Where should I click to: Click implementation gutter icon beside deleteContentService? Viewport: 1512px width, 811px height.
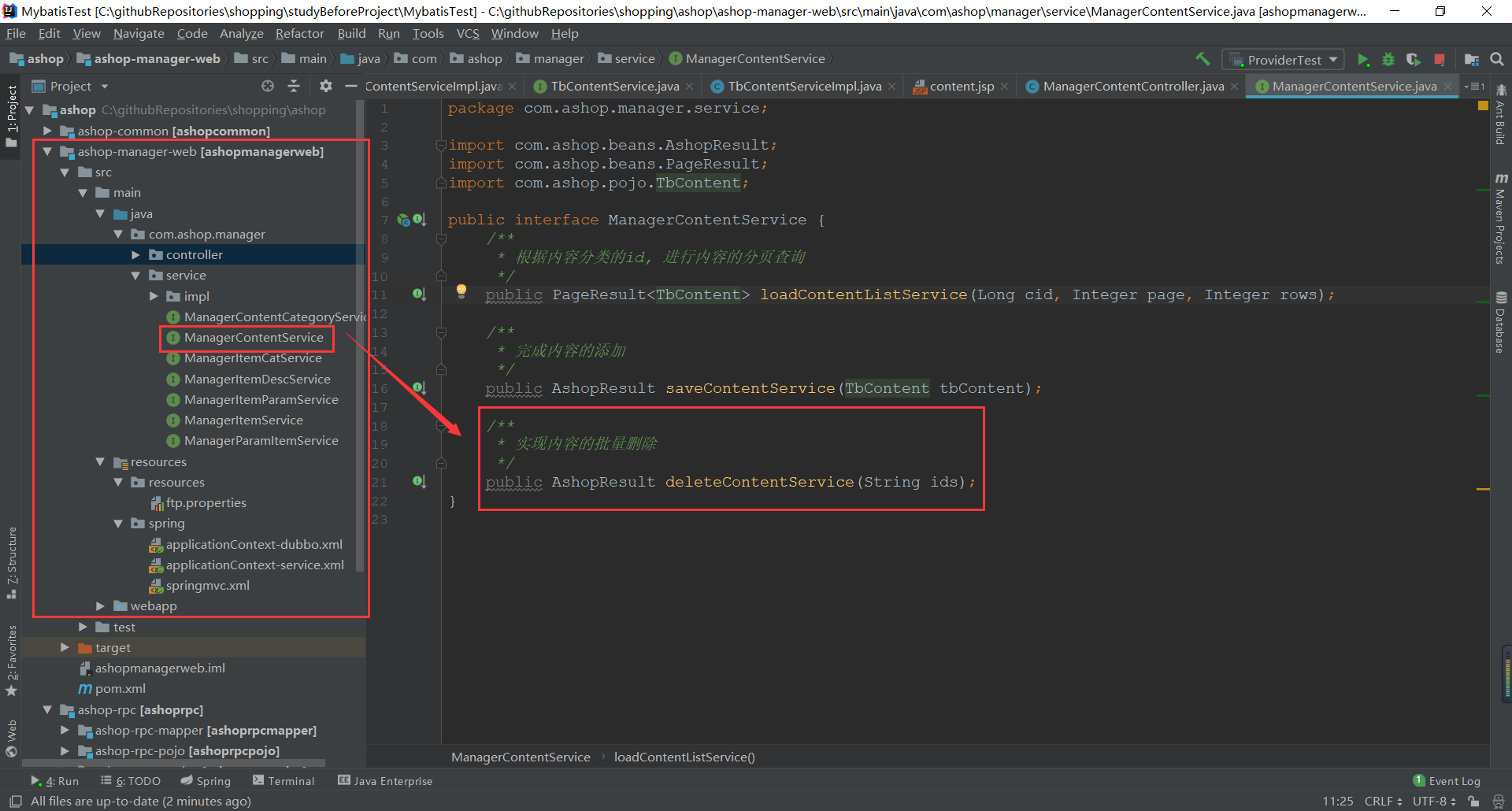419,482
